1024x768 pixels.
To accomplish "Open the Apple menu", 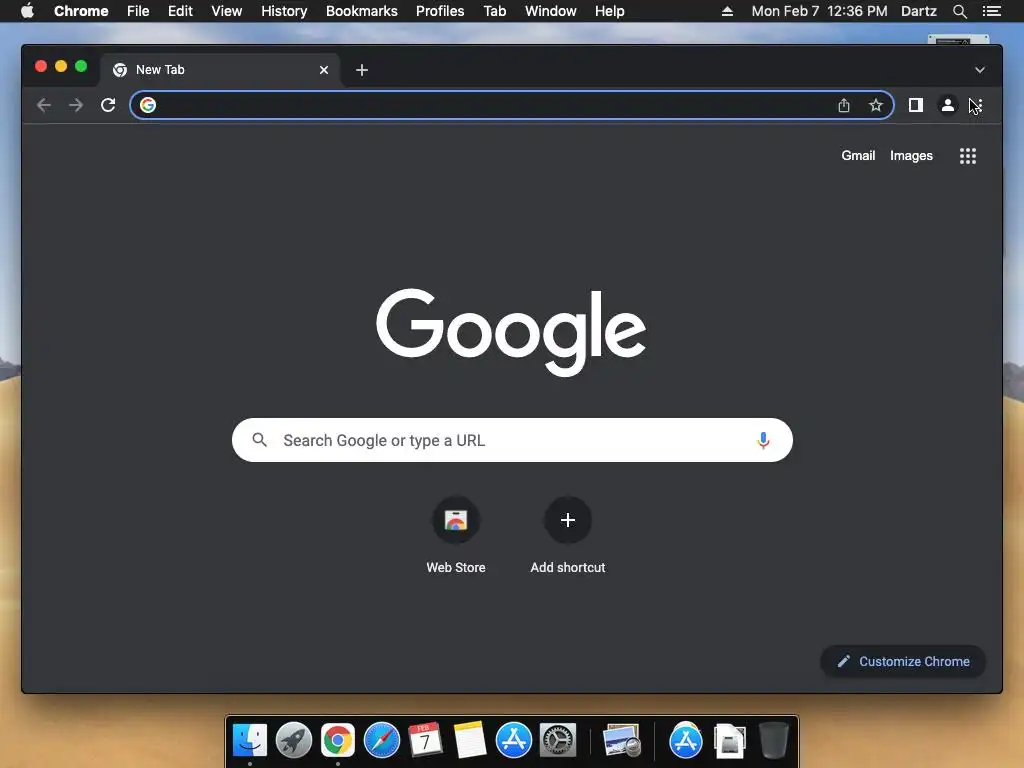I will click(x=27, y=11).
